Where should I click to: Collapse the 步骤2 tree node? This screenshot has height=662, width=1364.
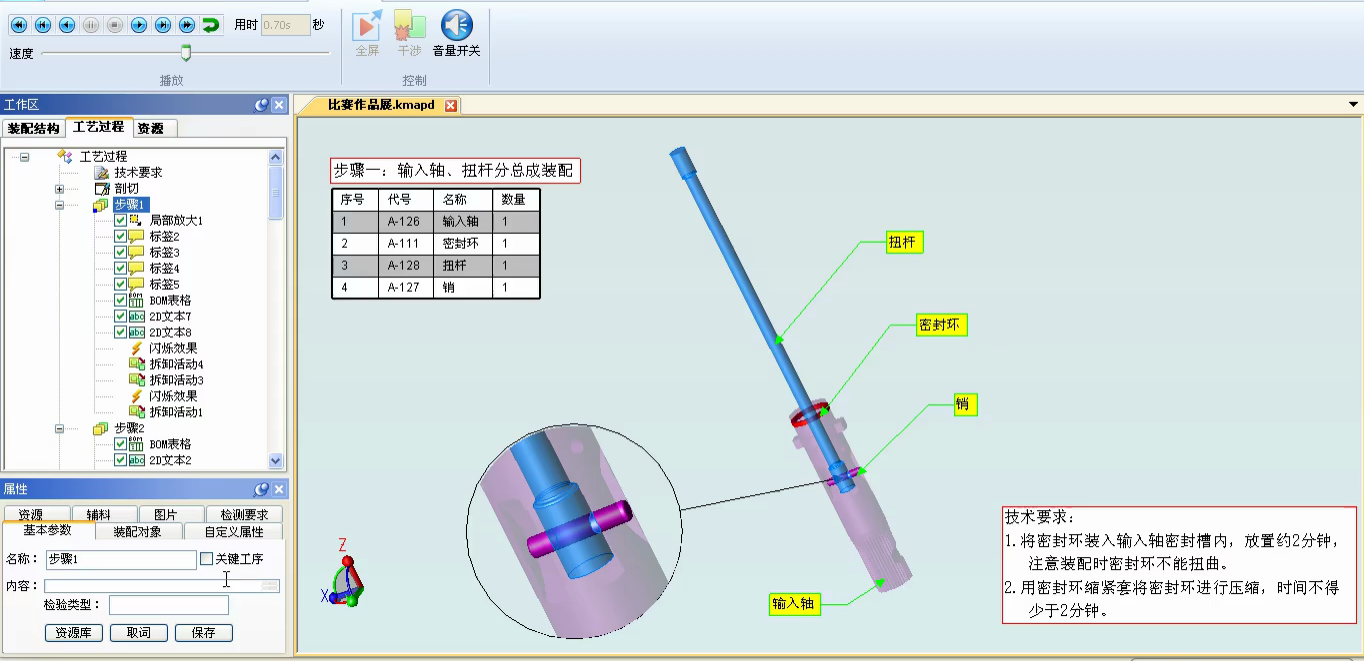pos(60,429)
